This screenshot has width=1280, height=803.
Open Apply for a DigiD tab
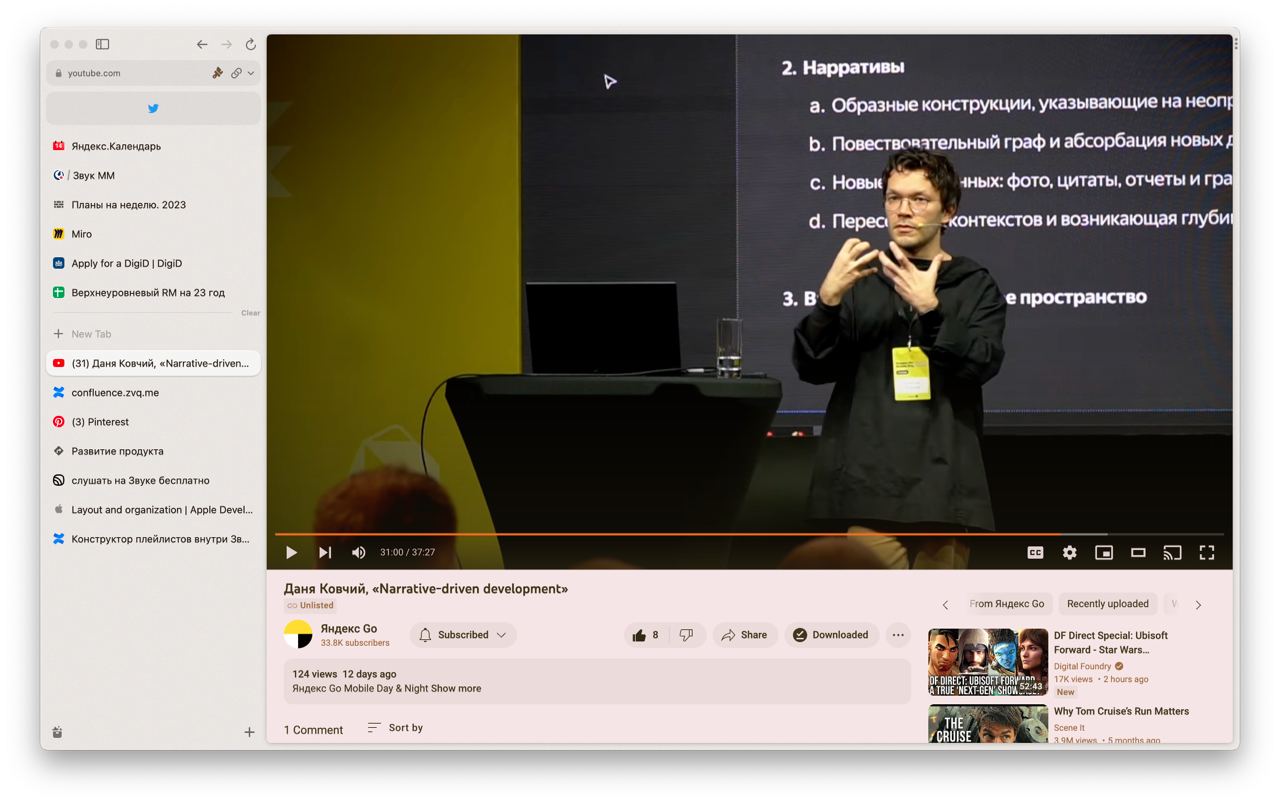[153, 263]
